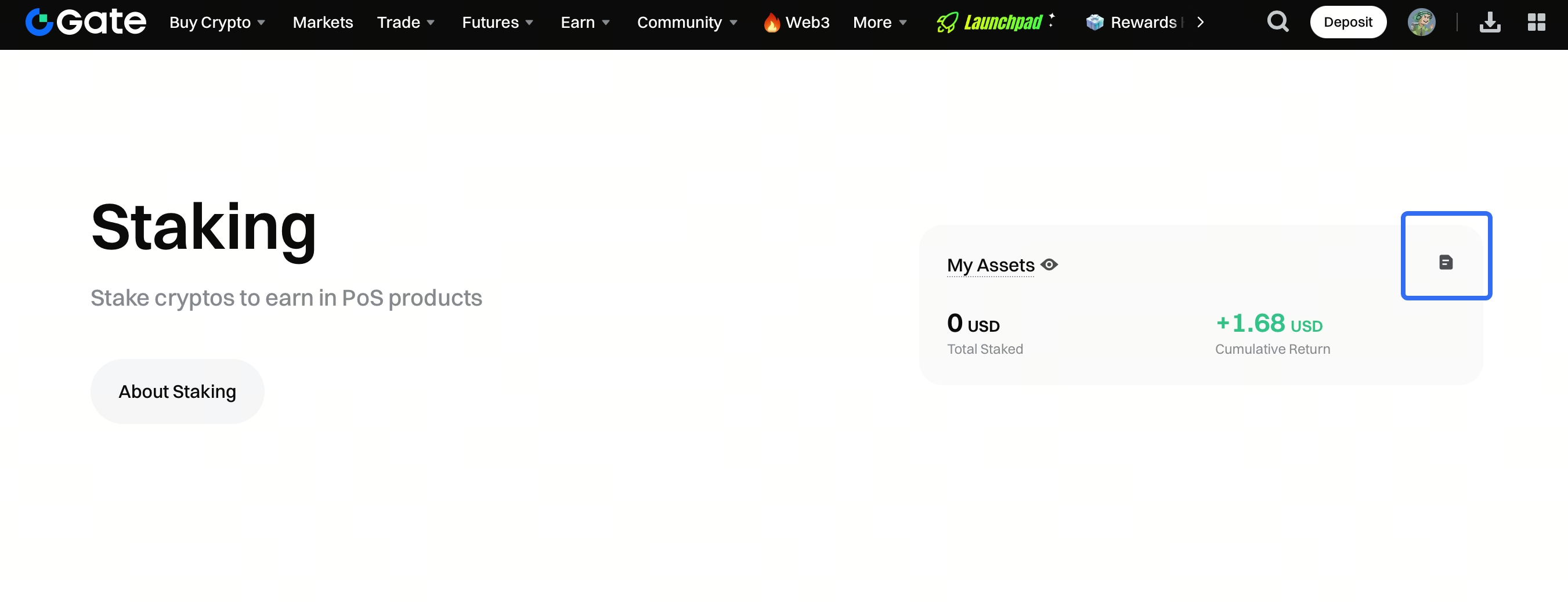1568x602 pixels.
Task: Expand the Trade dropdown menu
Action: pos(406,23)
